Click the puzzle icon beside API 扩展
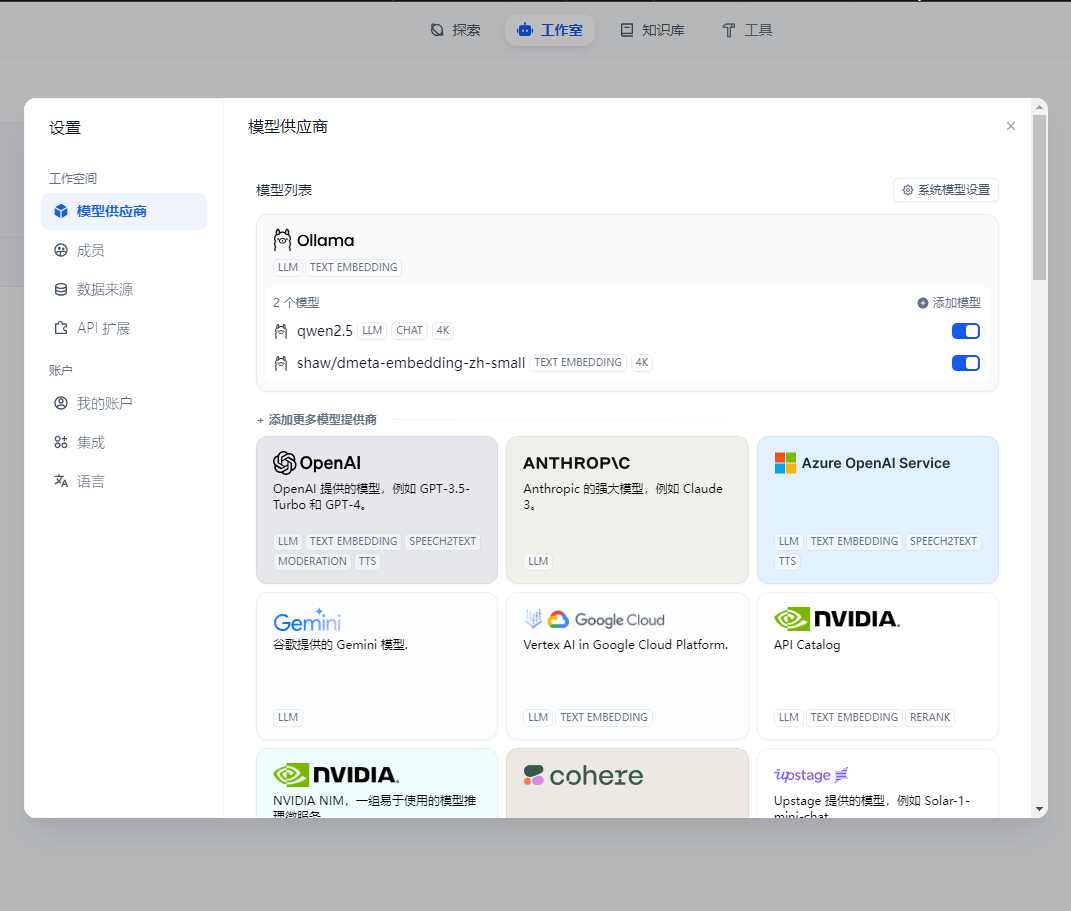Screen dimensions: 1071x911 61,328
